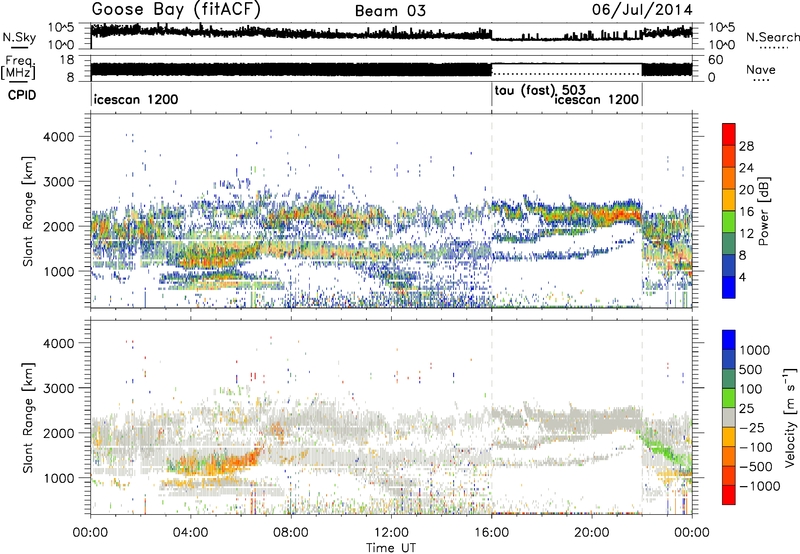Click the 'N.Sky' axis label
The image size is (800, 554).
click(19, 37)
